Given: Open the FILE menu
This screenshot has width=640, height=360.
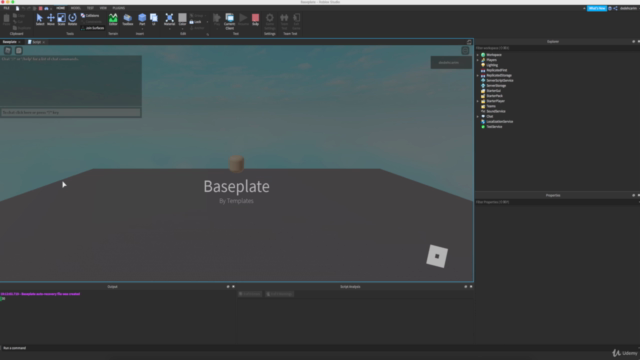Looking at the screenshot, I should tap(7, 8).
